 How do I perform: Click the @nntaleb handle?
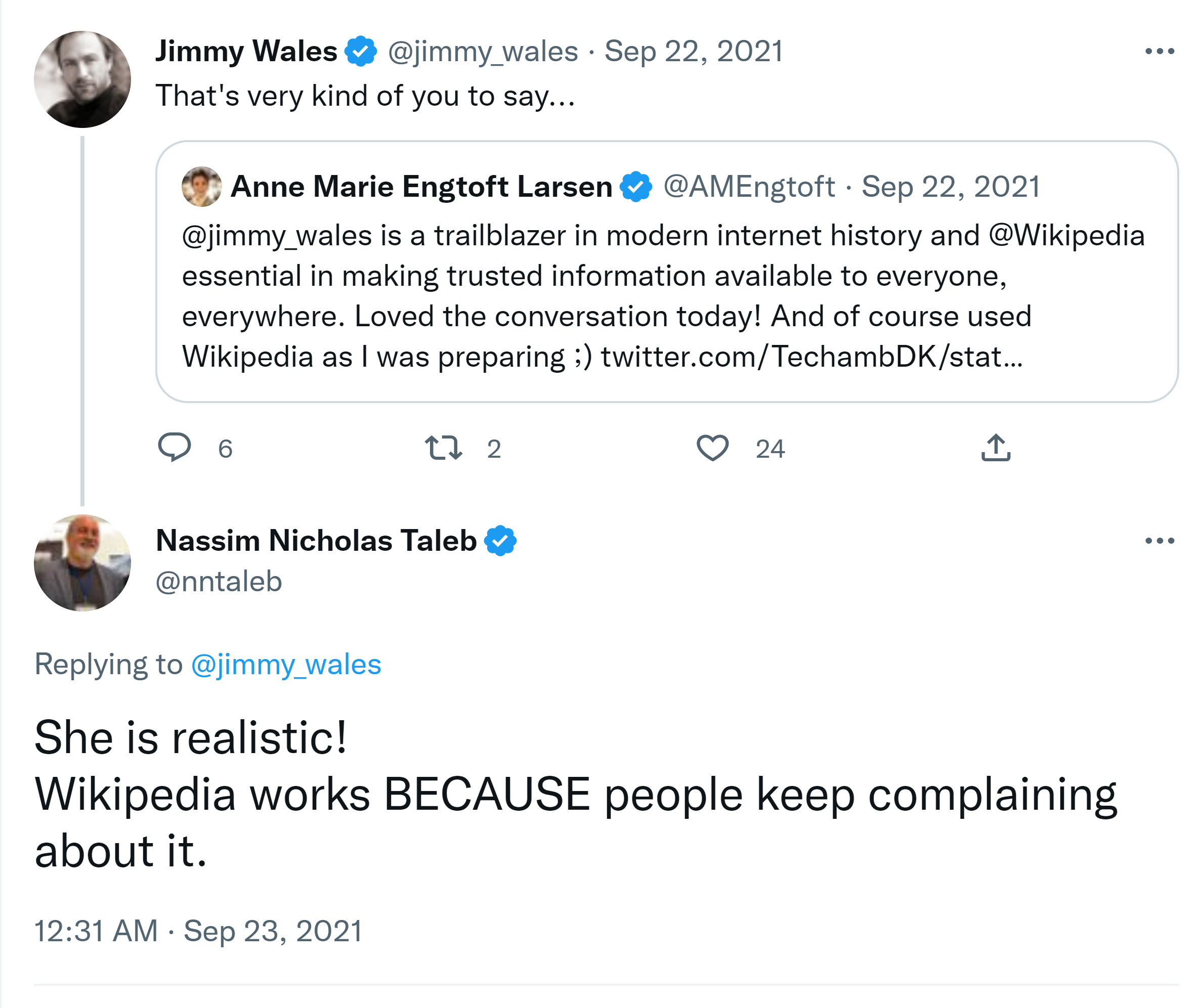coord(219,582)
